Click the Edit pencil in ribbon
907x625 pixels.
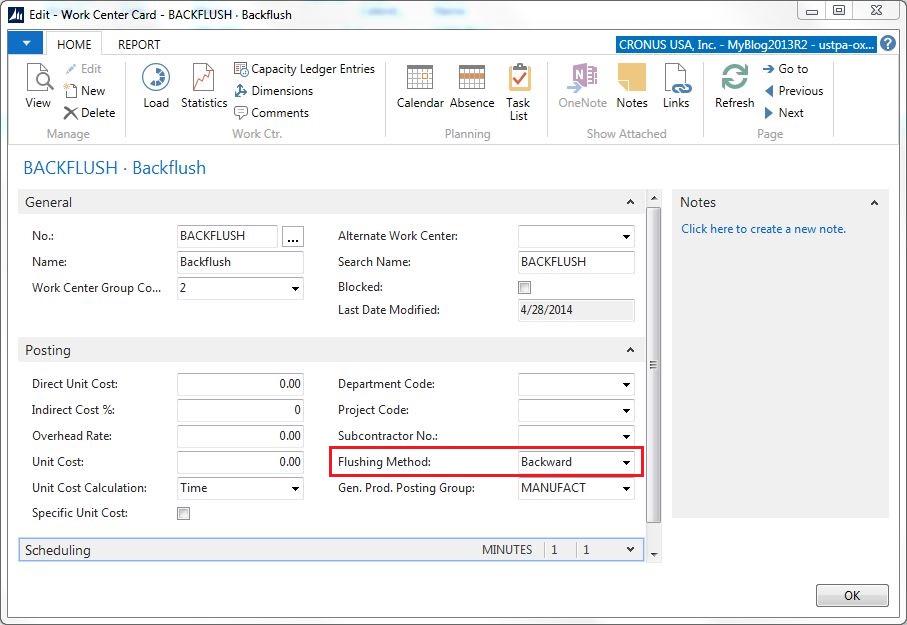(x=83, y=69)
